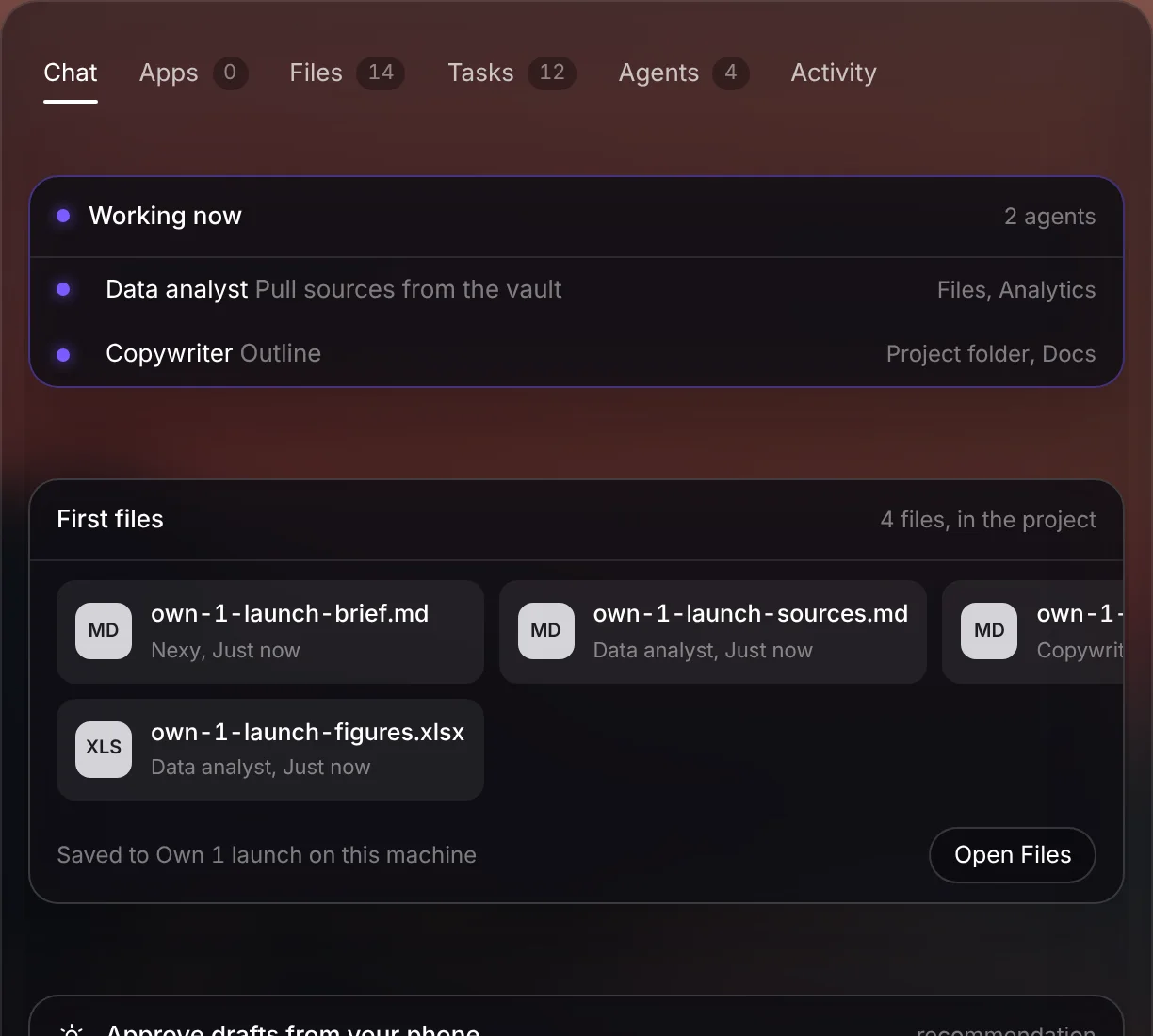1153x1036 pixels.
Task: Switch to the Chat tab
Action: 71,73
